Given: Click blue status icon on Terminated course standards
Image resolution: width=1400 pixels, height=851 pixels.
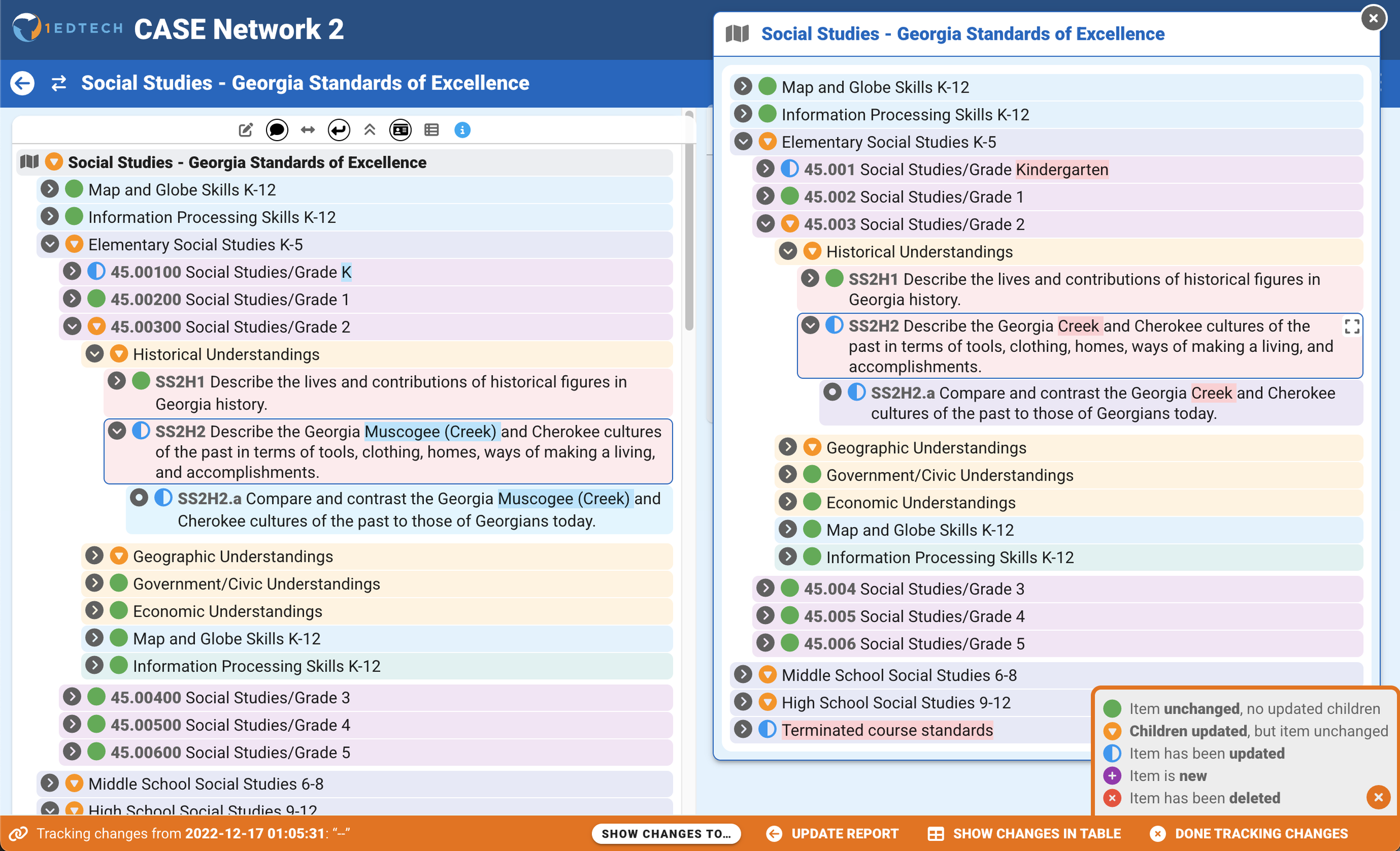Looking at the screenshot, I should click(767, 729).
